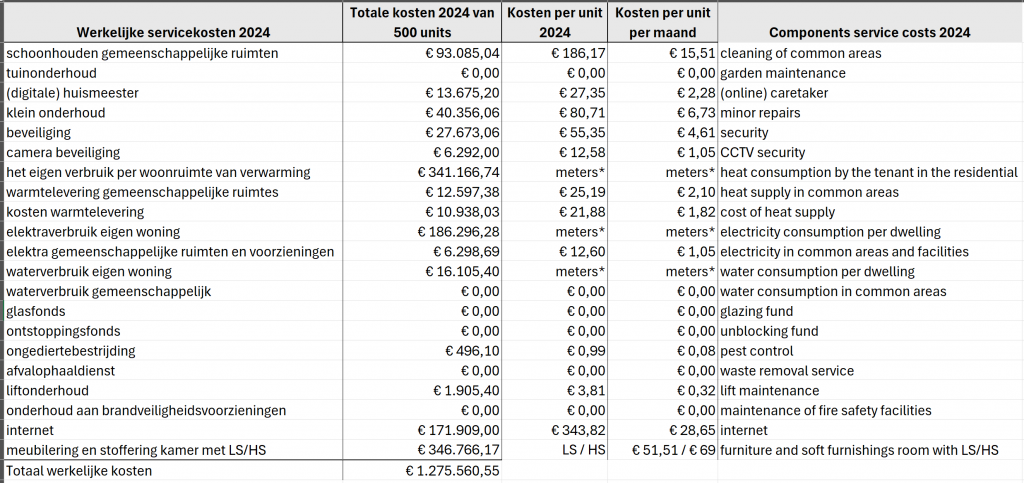This screenshot has height=483, width=1024.
Task: Select the 'Kosten per unit per maand' header
Action: tap(663, 23)
